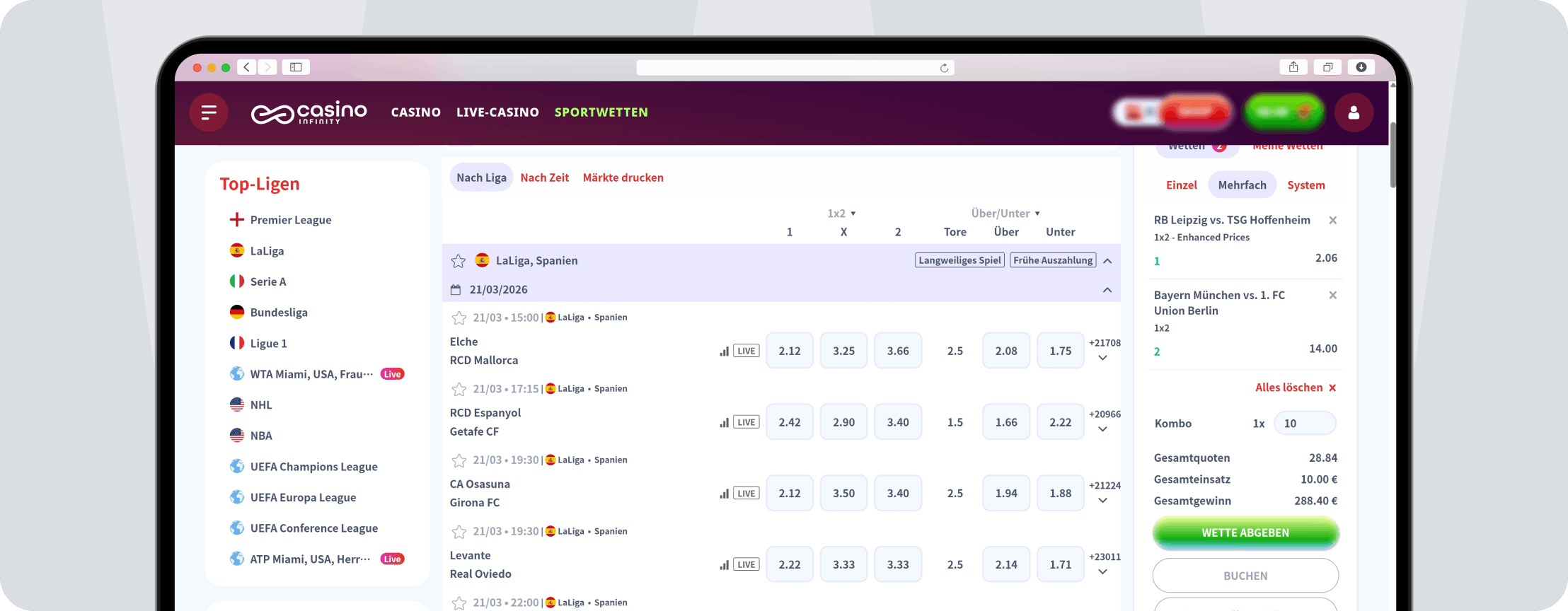Favorite the LaLiga, Spanien league star
This screenshot has height=611, width=1568.
(459, 261)
